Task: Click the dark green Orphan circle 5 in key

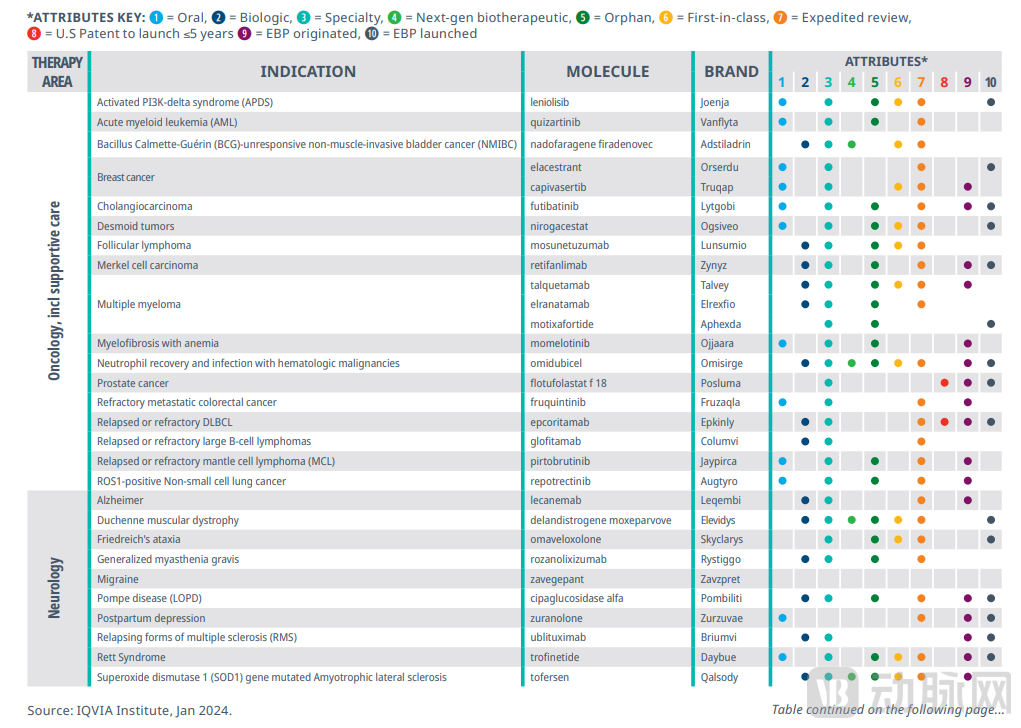Action: coord(583,18)
